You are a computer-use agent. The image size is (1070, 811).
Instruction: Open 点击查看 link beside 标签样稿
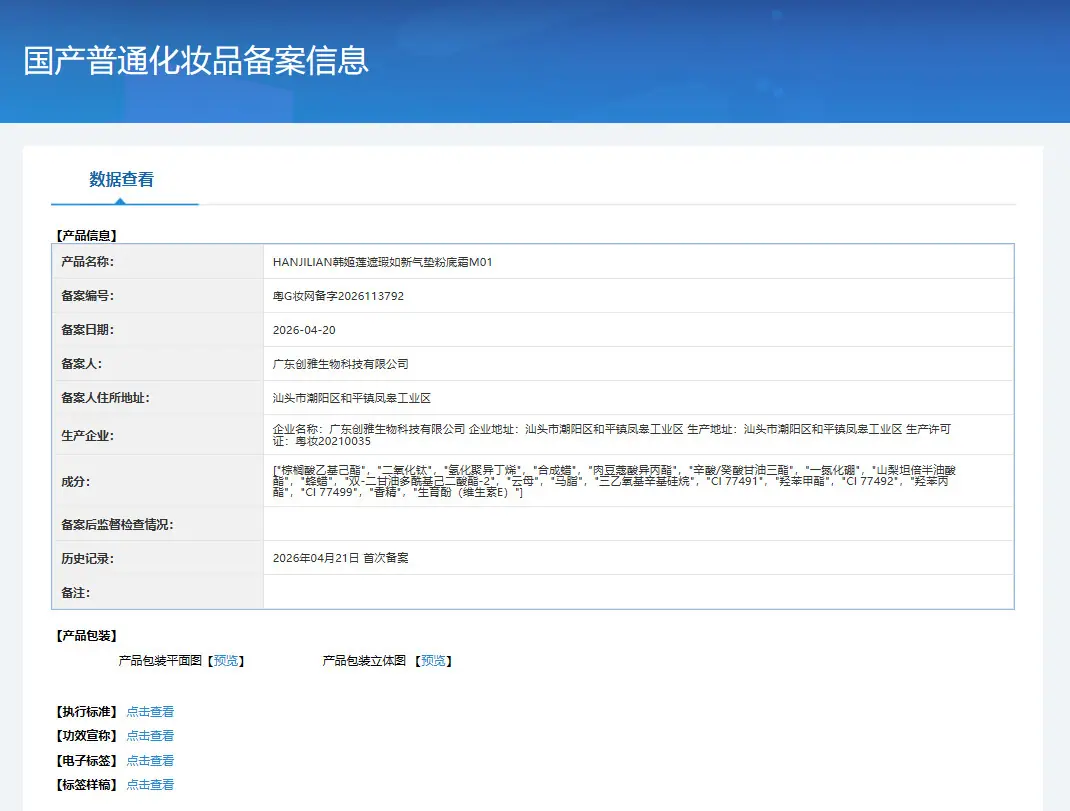pyautogui.click(x=150, y=785)
